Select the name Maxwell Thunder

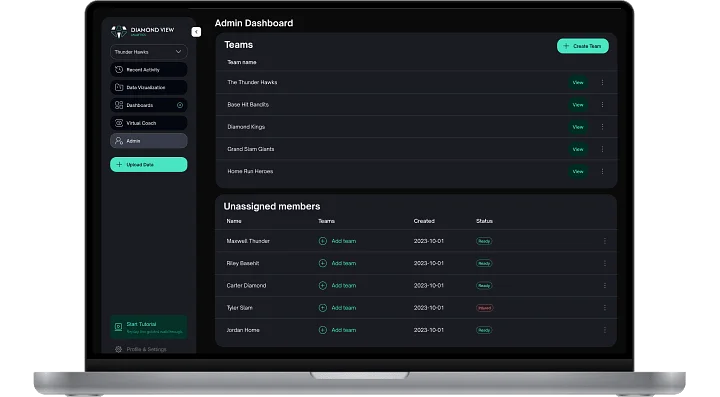click(248, 241)
